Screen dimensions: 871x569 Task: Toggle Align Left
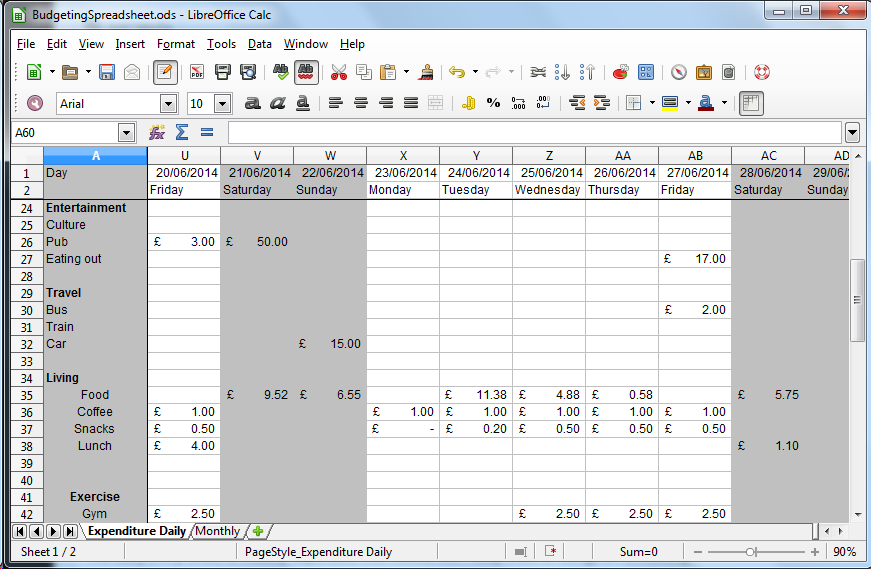[x=336, y=103]
